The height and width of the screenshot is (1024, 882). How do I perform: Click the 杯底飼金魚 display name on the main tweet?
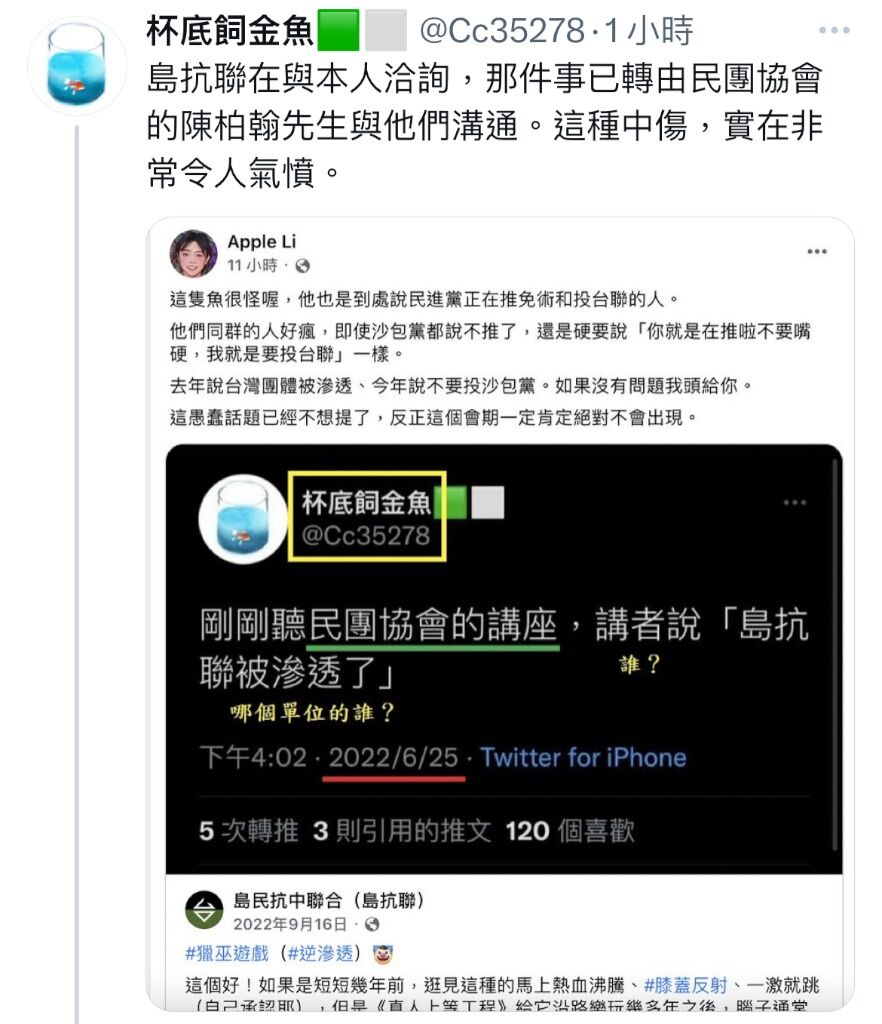tap(230, 31)
